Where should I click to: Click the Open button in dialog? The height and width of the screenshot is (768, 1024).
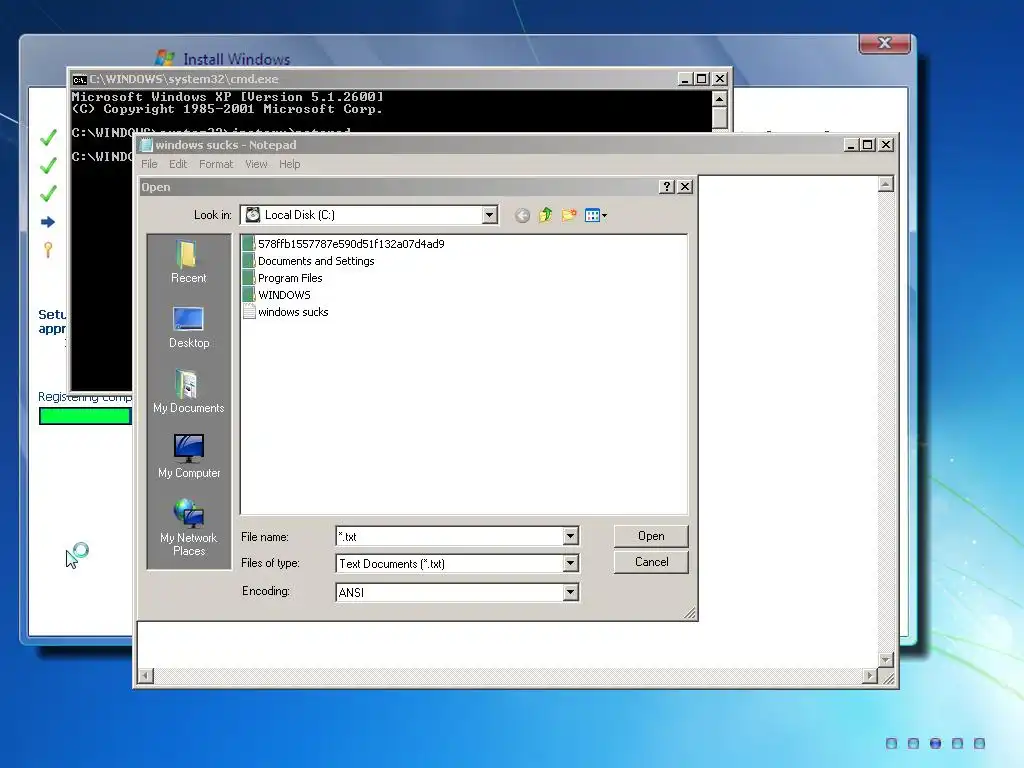pos(651,536)
